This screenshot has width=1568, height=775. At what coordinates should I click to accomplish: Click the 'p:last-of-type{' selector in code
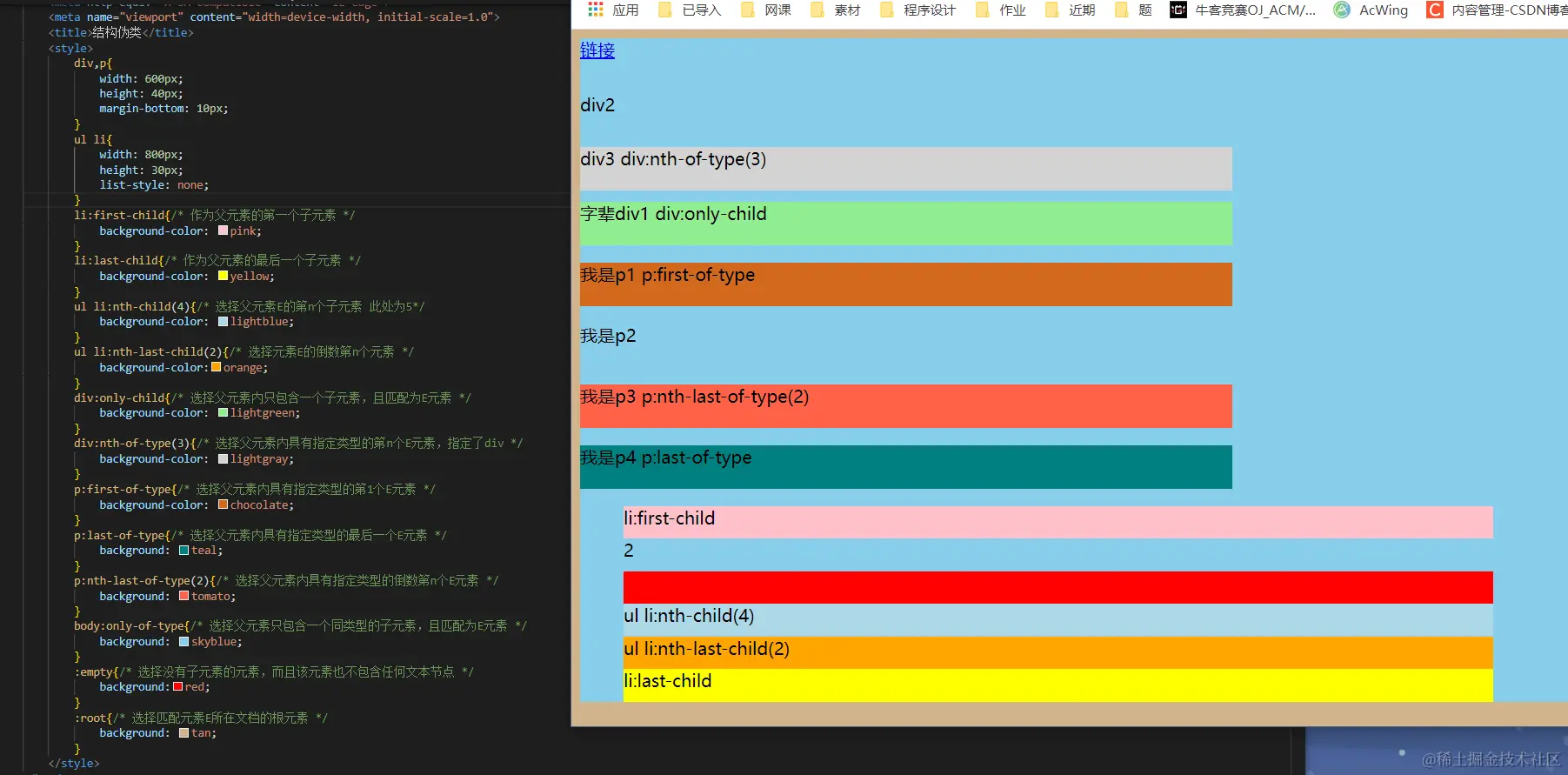(x=123, y=535)
